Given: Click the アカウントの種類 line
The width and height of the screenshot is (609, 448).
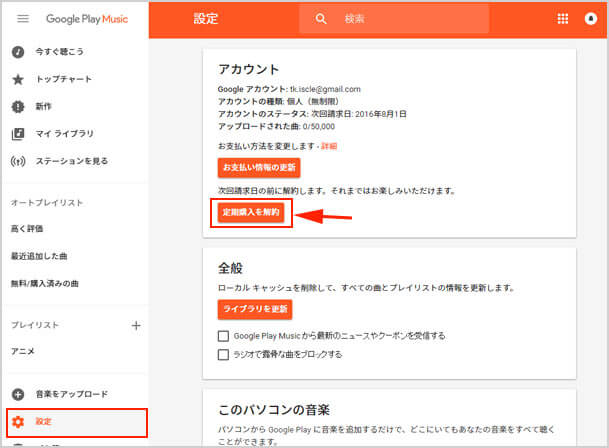Looking at the screenshot, I should click(x=278, y=102).
